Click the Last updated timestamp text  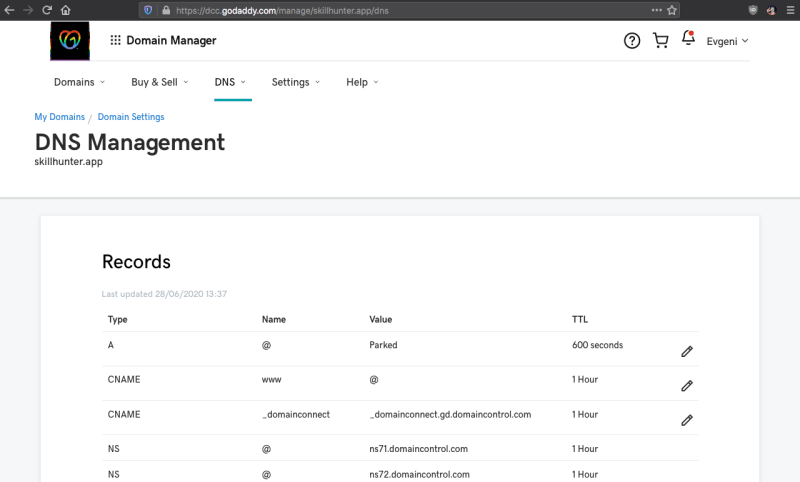point(164,294)
